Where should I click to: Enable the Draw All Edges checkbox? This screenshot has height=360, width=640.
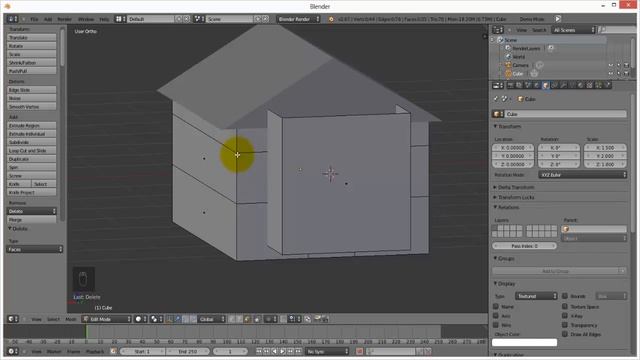[x=565, y=334]
